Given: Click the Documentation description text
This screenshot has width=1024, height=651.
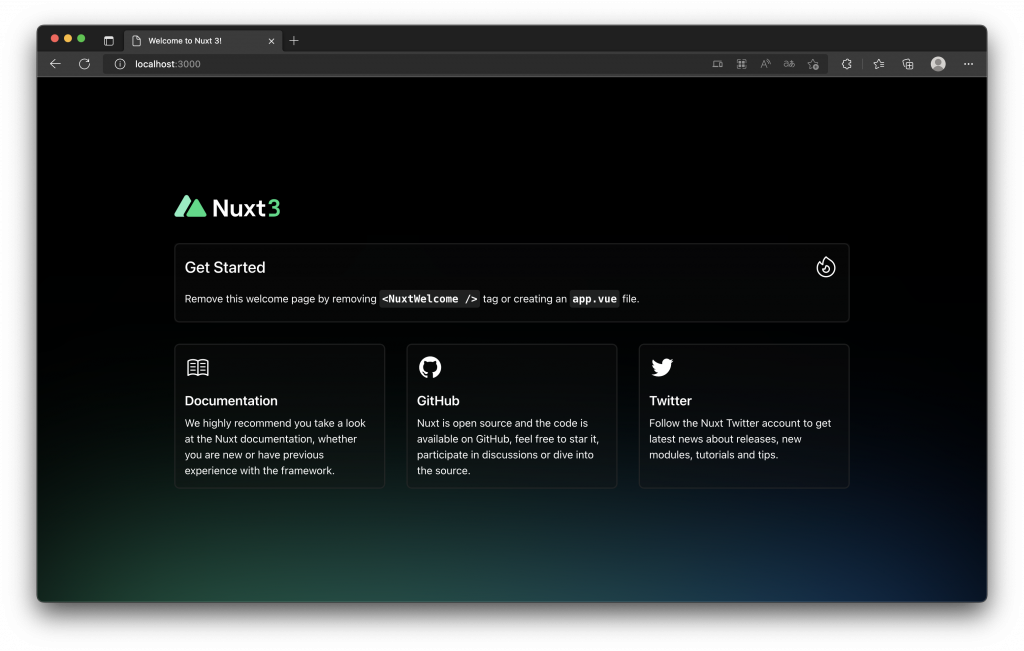Looking at the screenshot, I should (x=276, y=447).
